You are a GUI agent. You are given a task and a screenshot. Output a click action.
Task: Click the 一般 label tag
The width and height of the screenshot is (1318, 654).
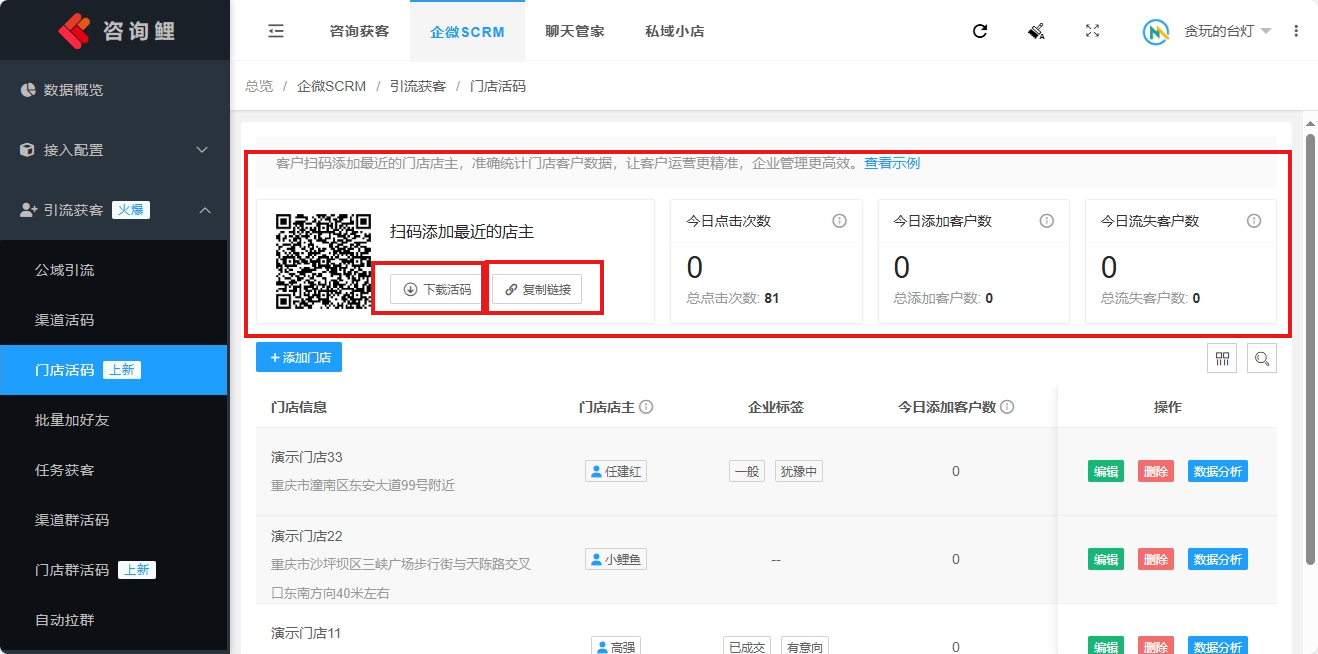point(747,471)
